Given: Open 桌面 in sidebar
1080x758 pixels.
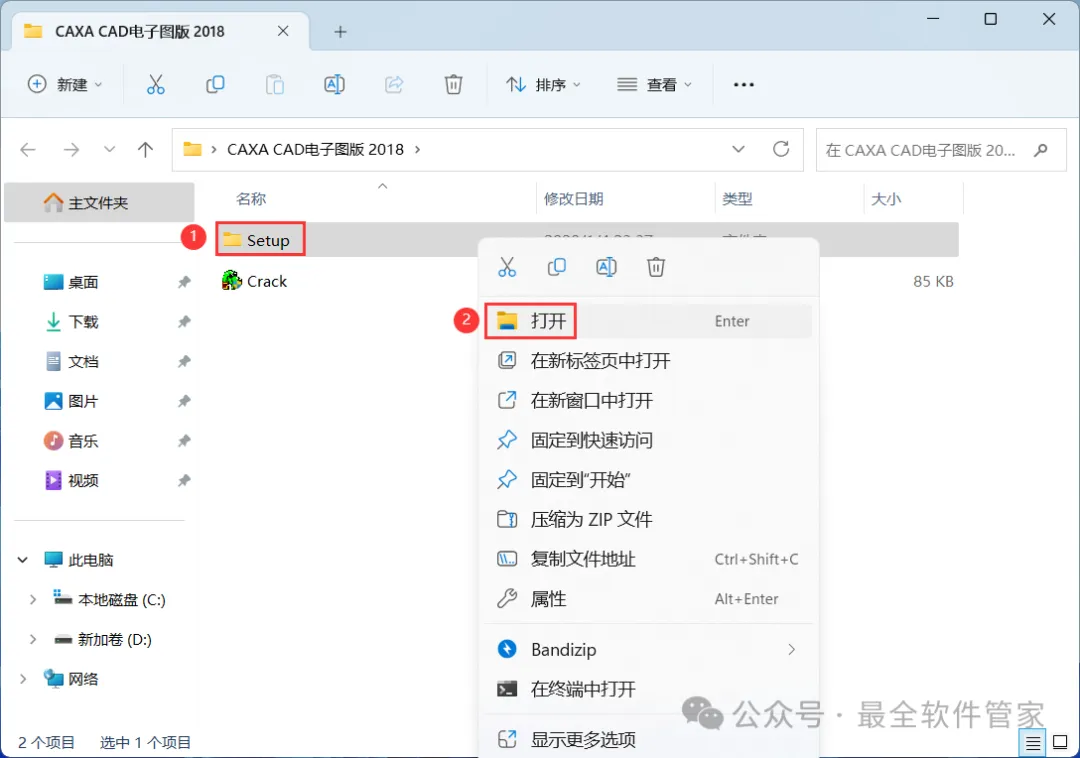Looking at the screenshot, I should [x=83, y=282].
